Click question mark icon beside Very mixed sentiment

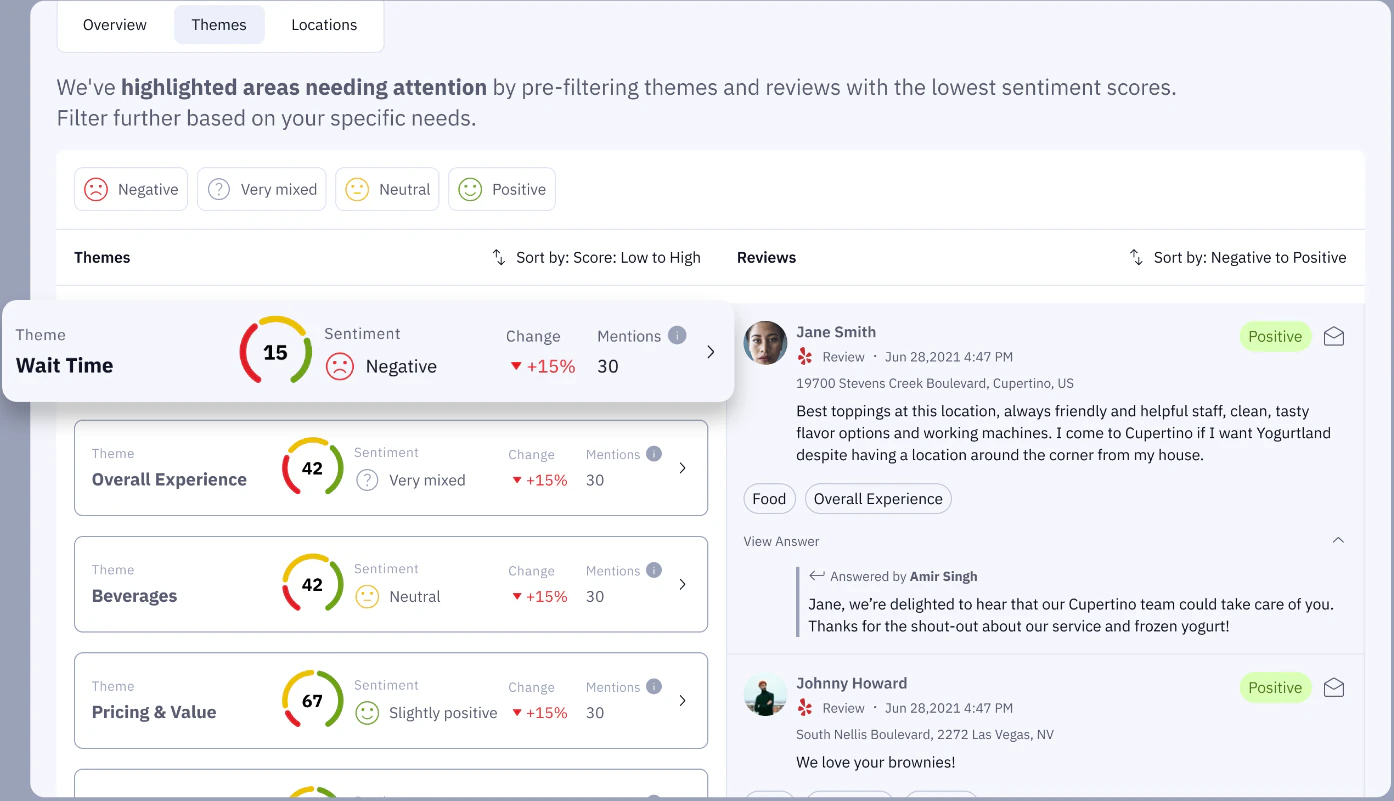pos(367,480)
